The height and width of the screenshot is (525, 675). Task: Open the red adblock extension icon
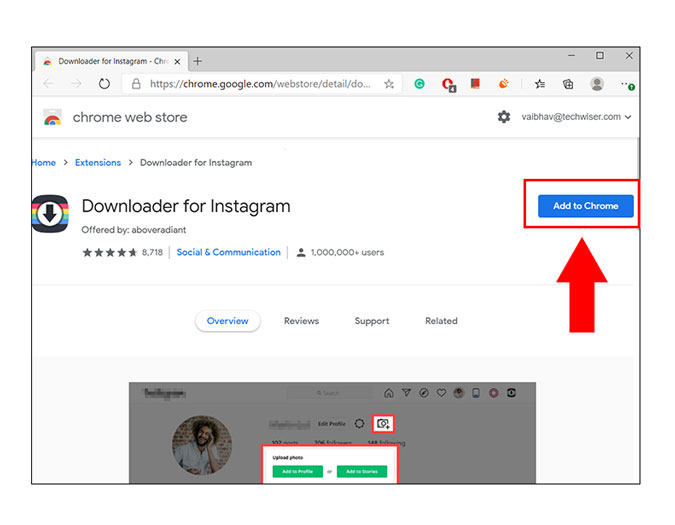(448, 84)
